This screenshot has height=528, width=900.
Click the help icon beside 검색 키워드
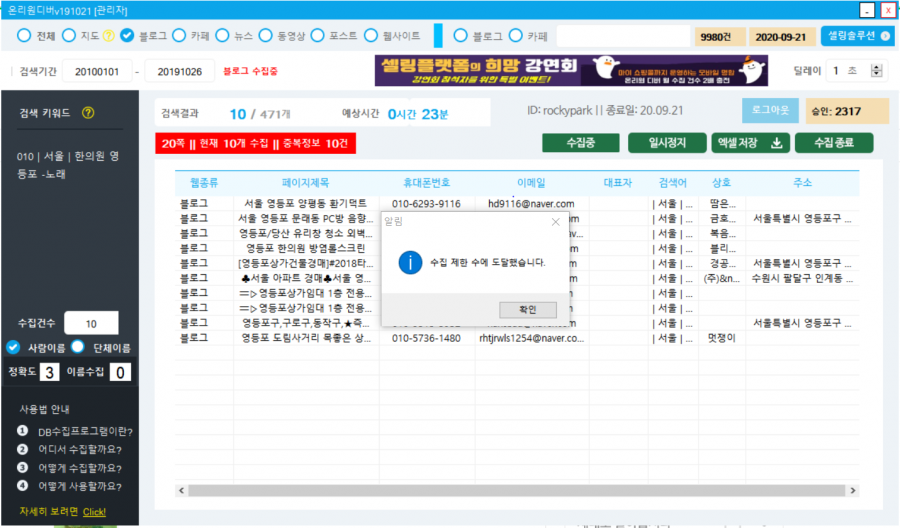pyautogui.click(x=88, y=112)
